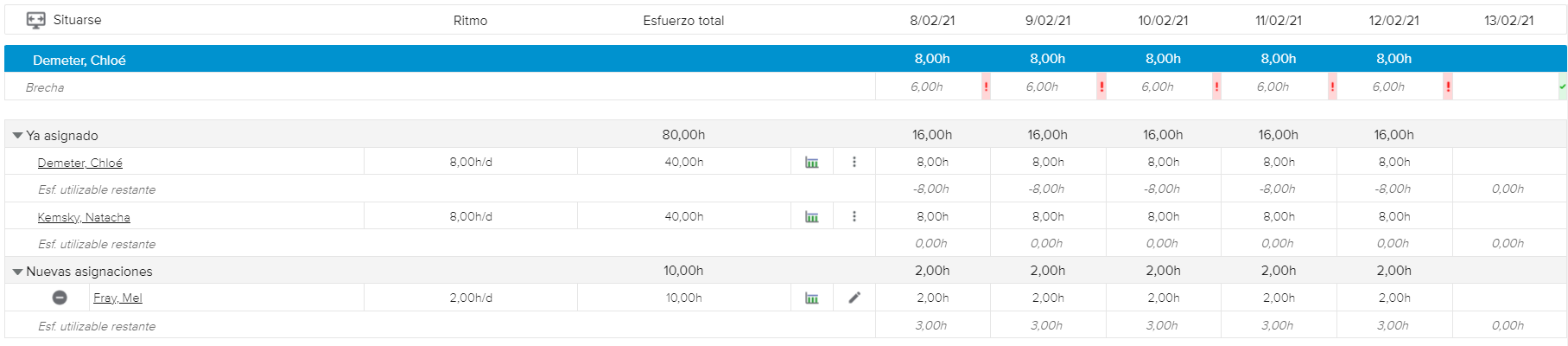
Task: Open Demeter, Chloé resource link
Action: (x=79, y=163)
